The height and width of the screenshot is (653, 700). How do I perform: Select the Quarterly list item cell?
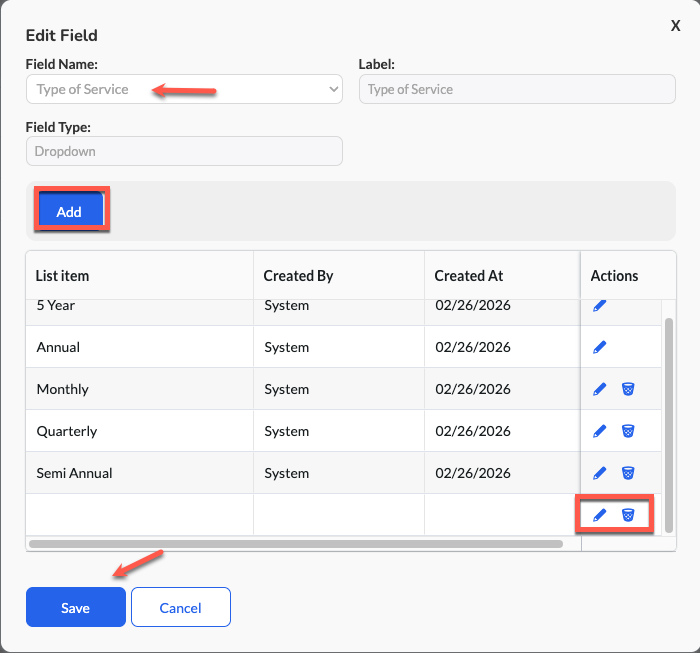(139, 431)
